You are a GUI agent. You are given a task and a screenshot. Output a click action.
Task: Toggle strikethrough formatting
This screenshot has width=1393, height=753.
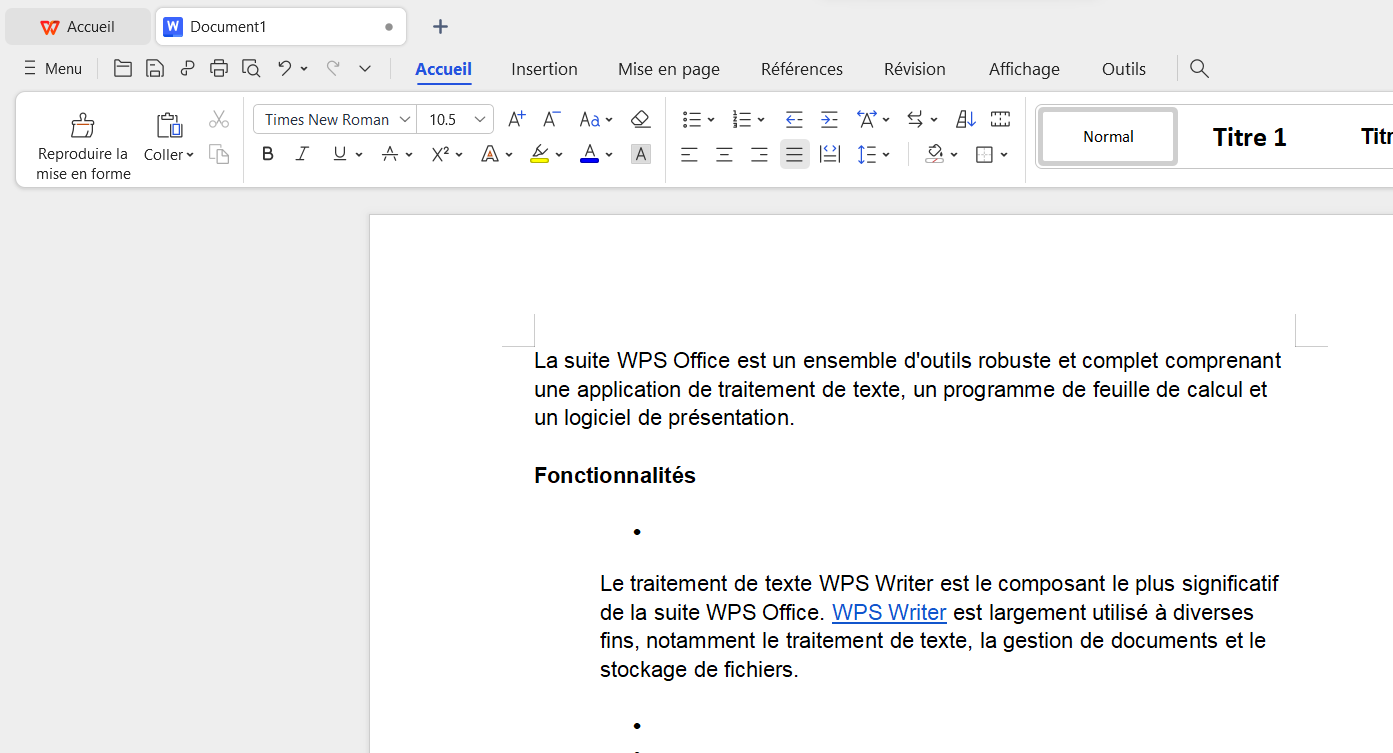389,154
